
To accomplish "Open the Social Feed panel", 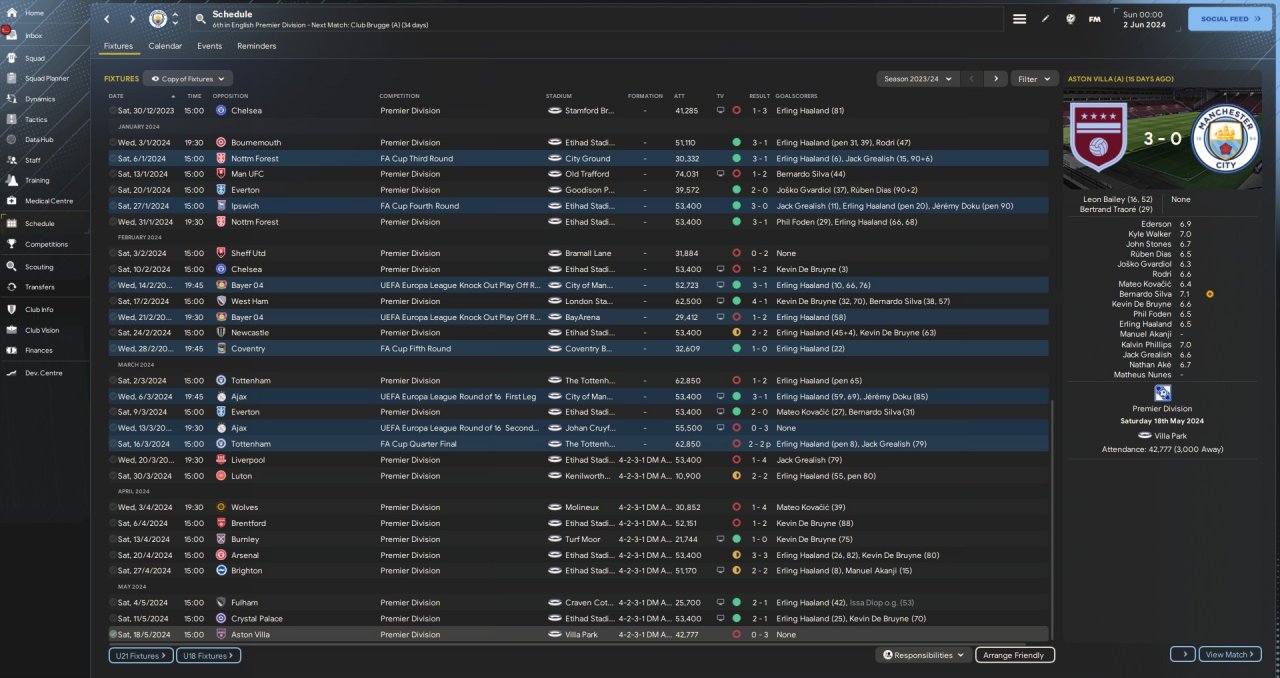I will [1230, 19].
